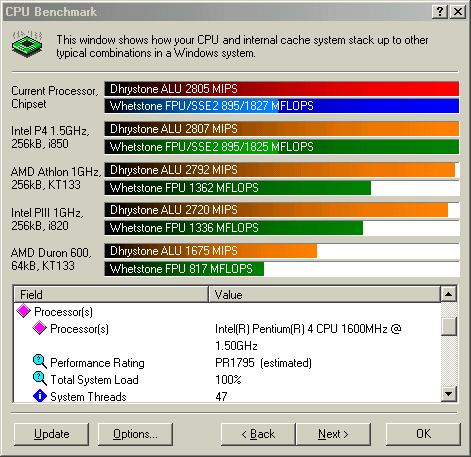Open the context help question mark button
471x457 pixels.
440,12
